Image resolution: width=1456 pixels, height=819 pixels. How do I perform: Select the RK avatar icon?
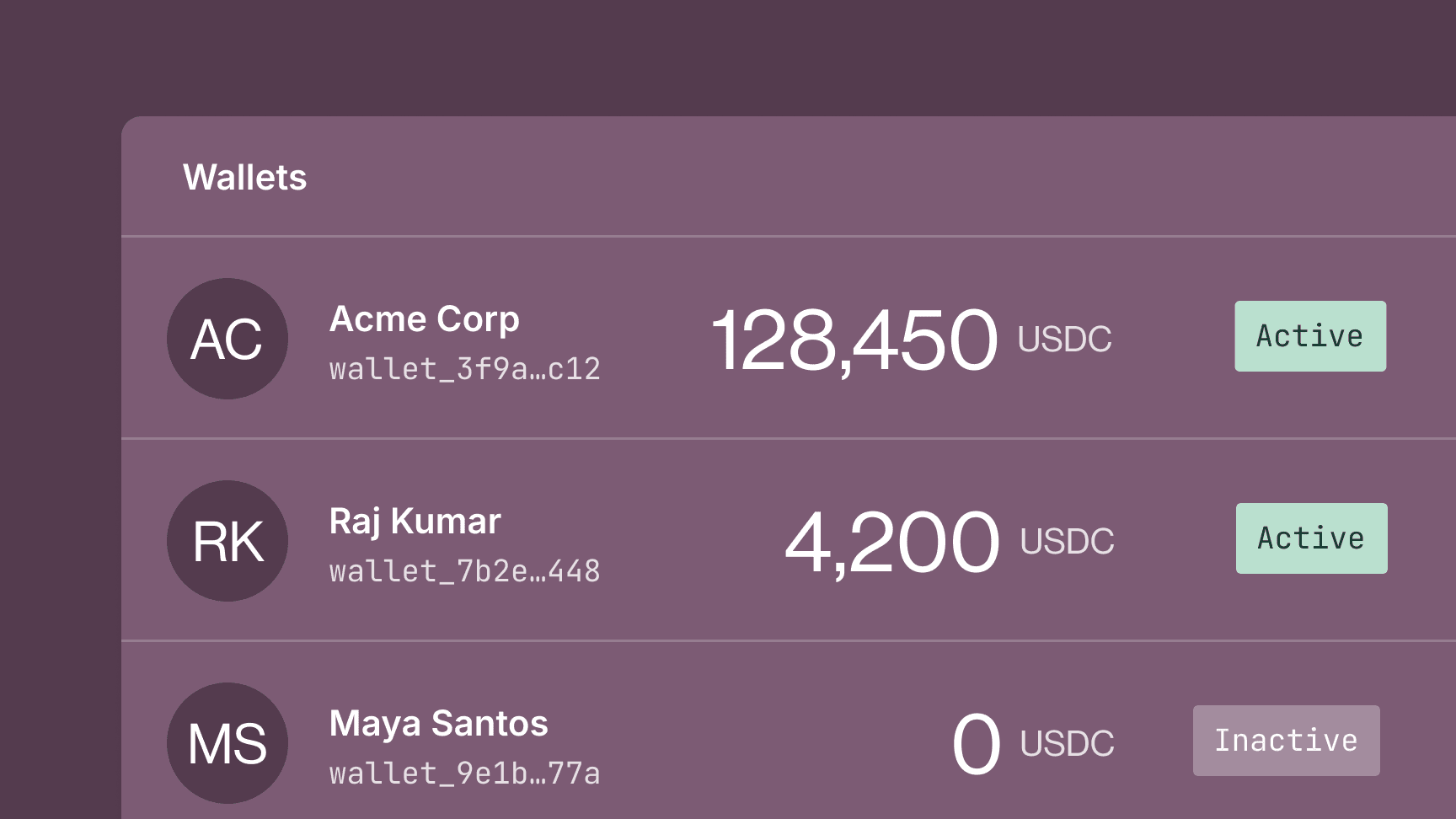tap(227, 540)
